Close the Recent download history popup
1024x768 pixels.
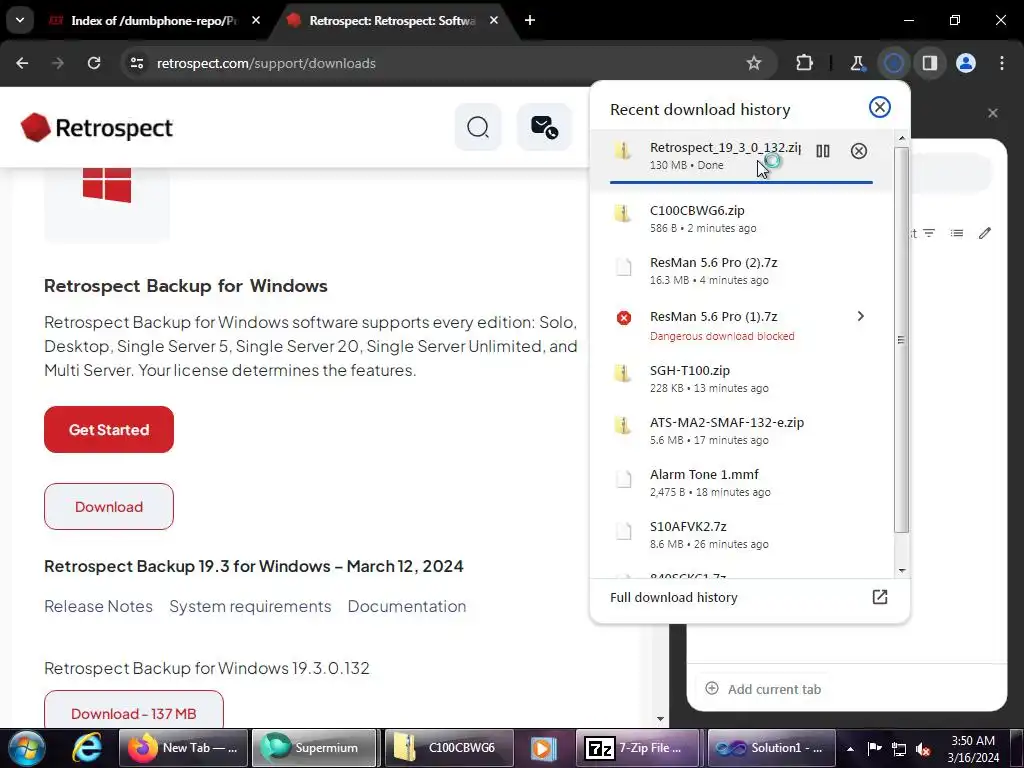pos(880,107)
